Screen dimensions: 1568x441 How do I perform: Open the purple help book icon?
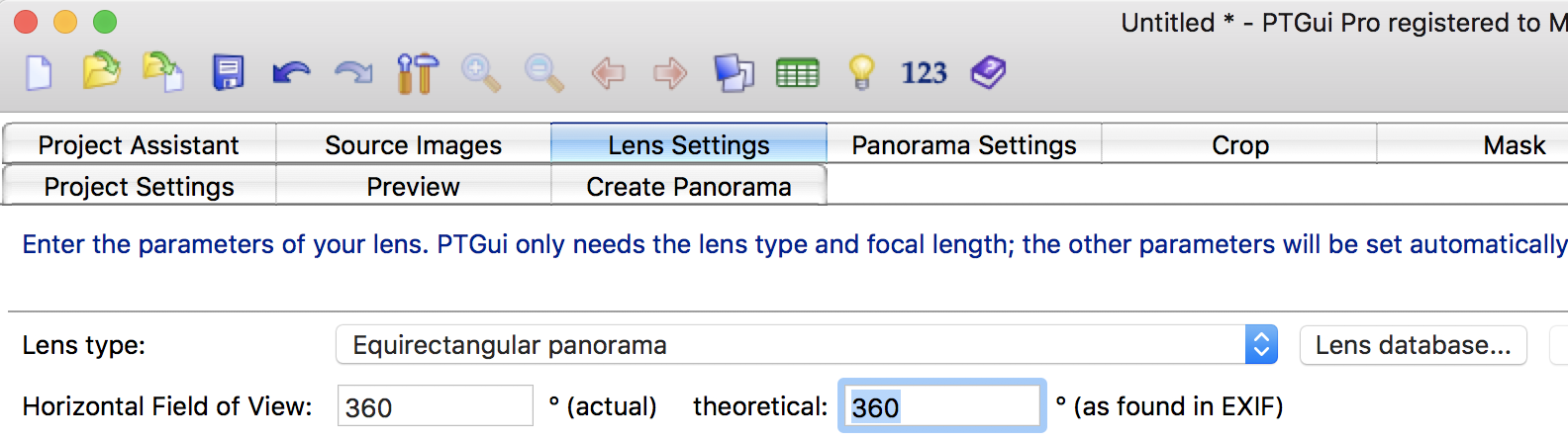click(988, 72)
